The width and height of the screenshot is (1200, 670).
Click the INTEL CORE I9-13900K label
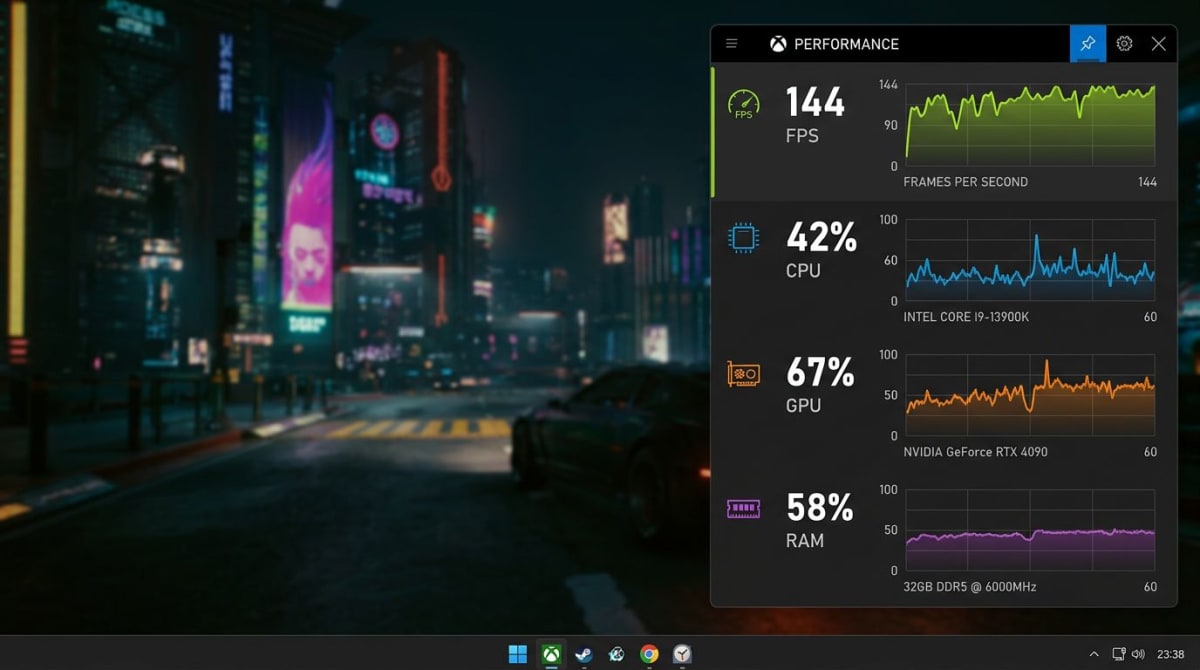pos(966,317)
